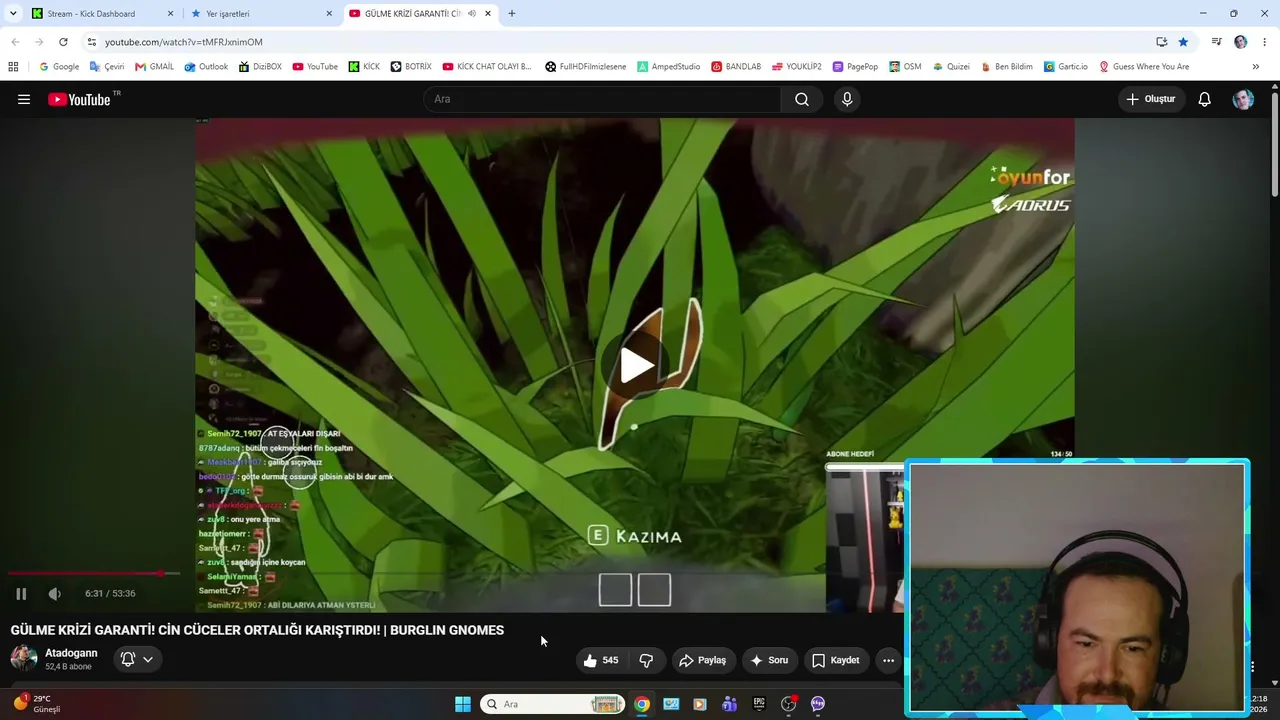Image resolution: width=1280 pixels, height=720 pixels.
Task: Open the AmpedStudio bookmark
Action: 668,67
